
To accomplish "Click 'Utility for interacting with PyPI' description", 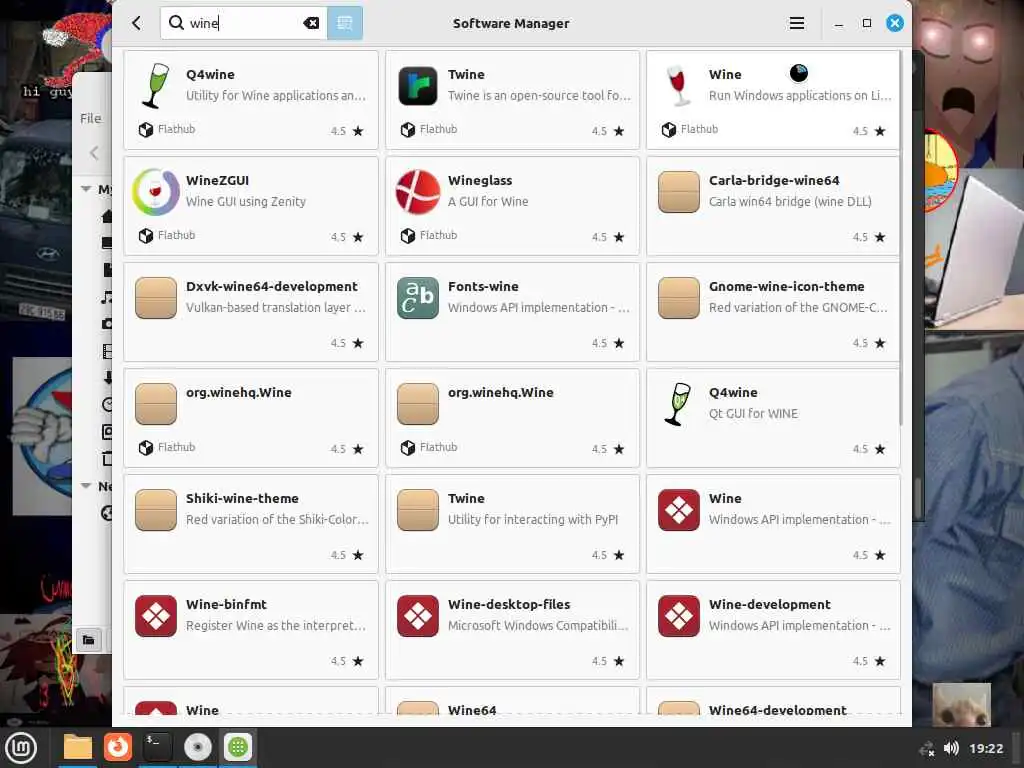I will (x=532, y=520).
